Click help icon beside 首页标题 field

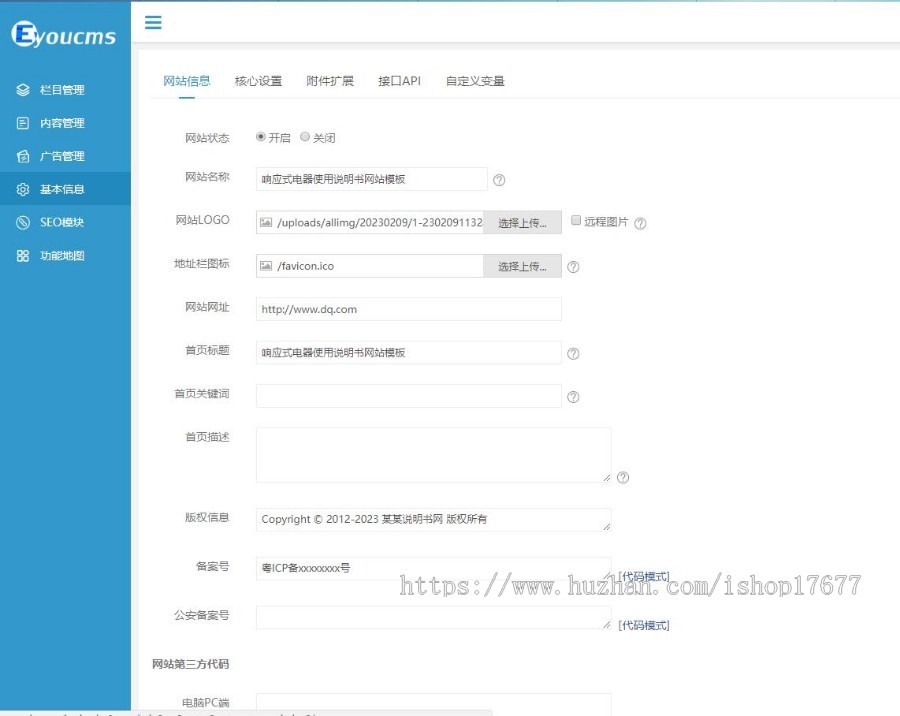(x=573, y=354)
